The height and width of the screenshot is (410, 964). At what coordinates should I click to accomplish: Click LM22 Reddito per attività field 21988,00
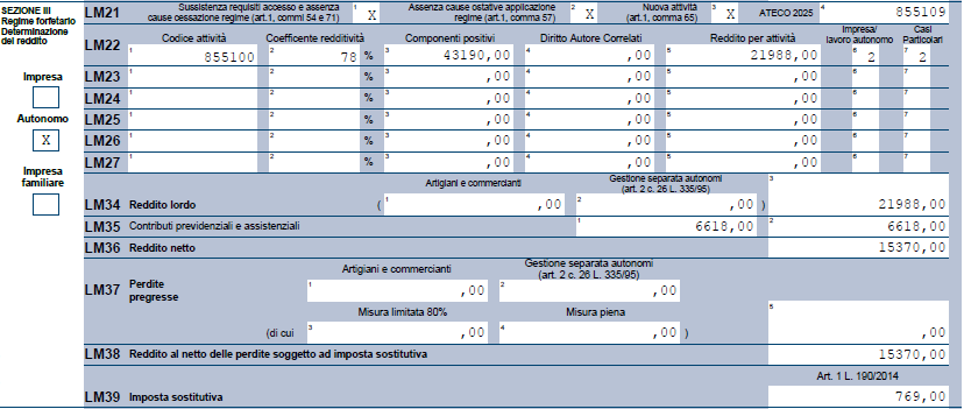(x=742, y=55)
